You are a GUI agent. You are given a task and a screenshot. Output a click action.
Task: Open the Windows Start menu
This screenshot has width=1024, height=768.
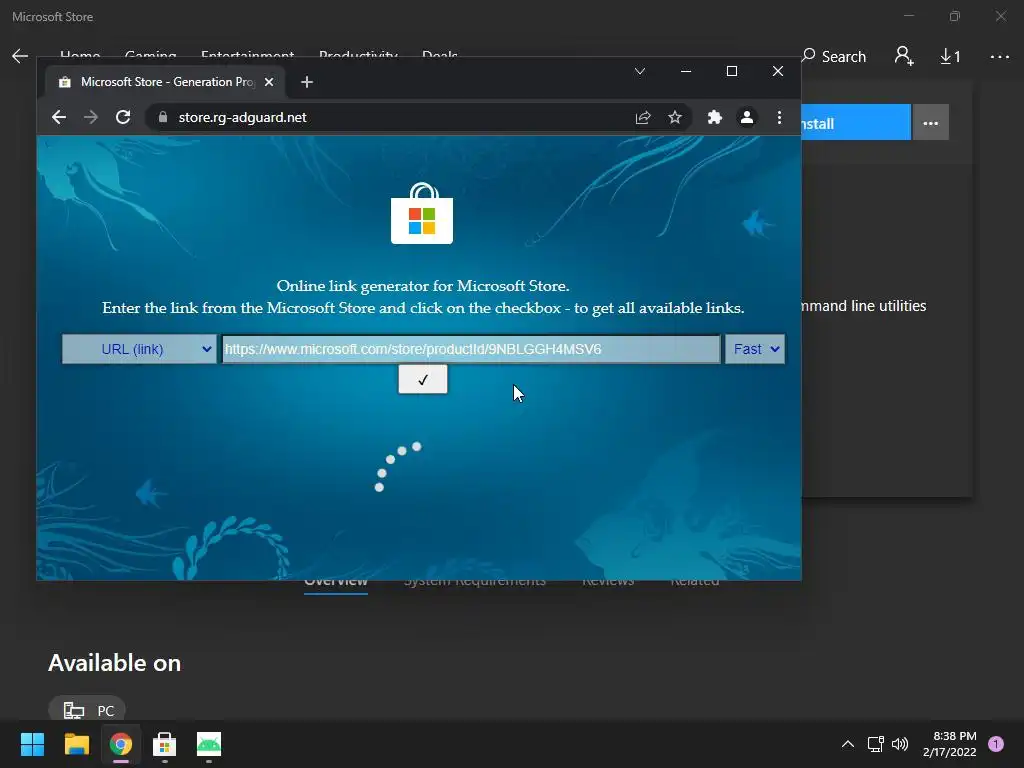(x=32, y=744)
